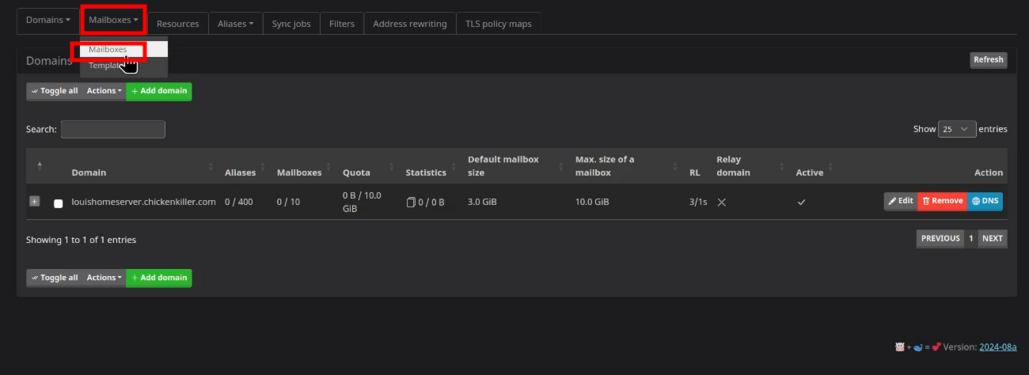The image size is (1029, 375).
Task: Toggle all using the top button
Action: click(x=54, y=91)
